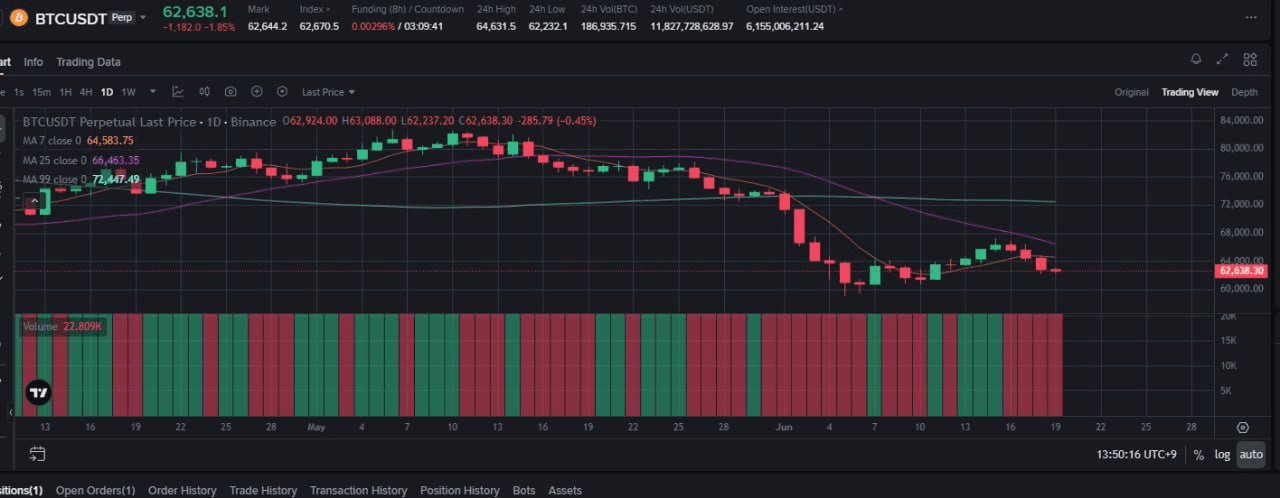
Task: Expand the more time intervals arrow
Action: click(151, 92)
